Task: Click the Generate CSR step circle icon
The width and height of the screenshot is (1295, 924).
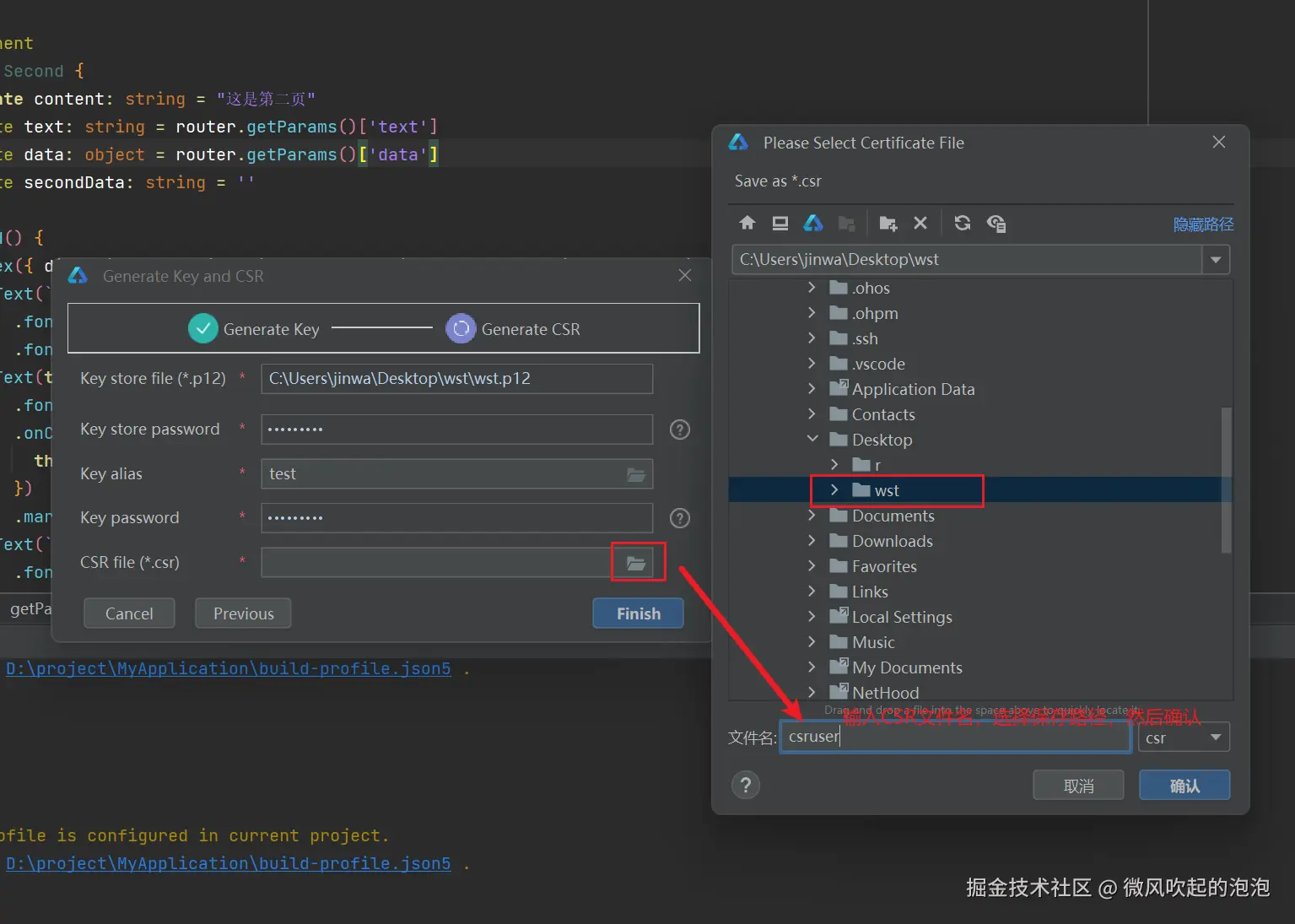Action: (x=461, y=329)
